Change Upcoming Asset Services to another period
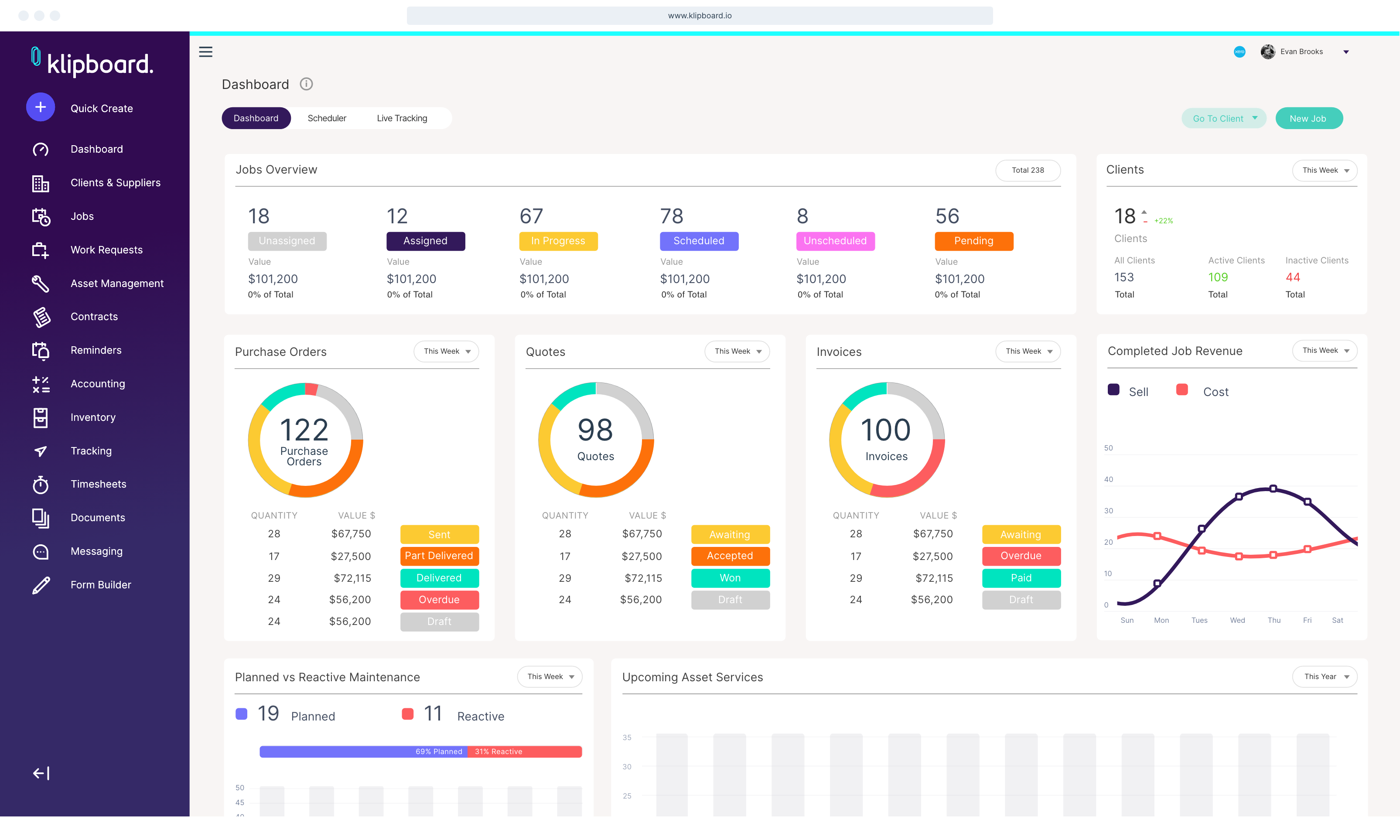1400x840 pixels. point(1324,676)
